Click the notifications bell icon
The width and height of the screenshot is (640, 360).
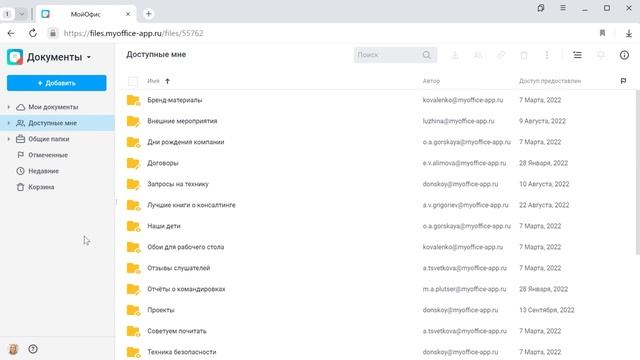601,55
